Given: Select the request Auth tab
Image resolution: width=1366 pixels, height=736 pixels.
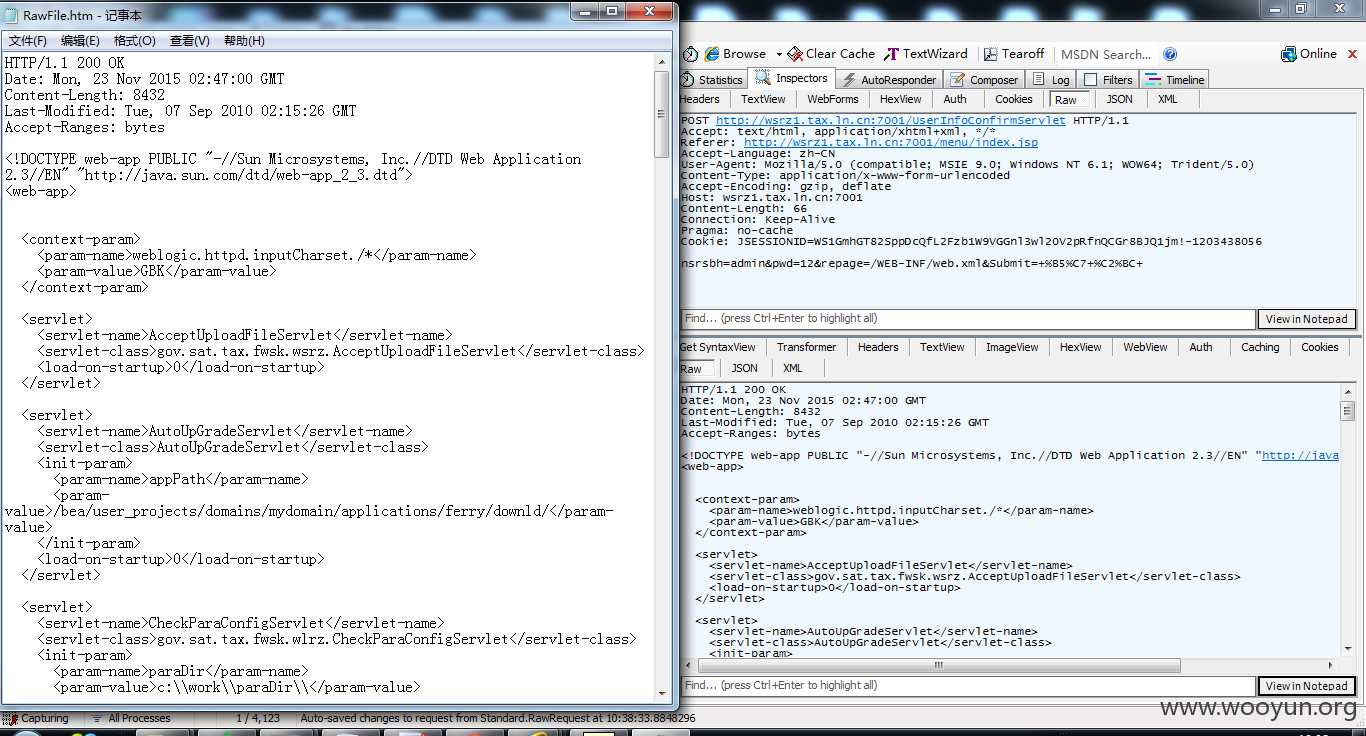Looking at the screenshot, I should 955,99.
